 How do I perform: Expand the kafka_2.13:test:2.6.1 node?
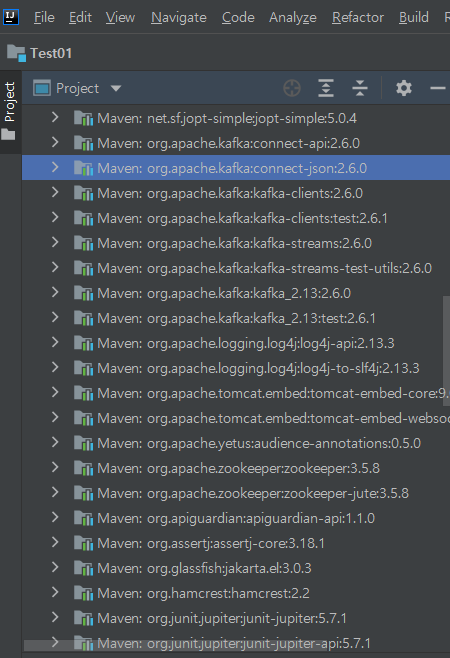55,317
